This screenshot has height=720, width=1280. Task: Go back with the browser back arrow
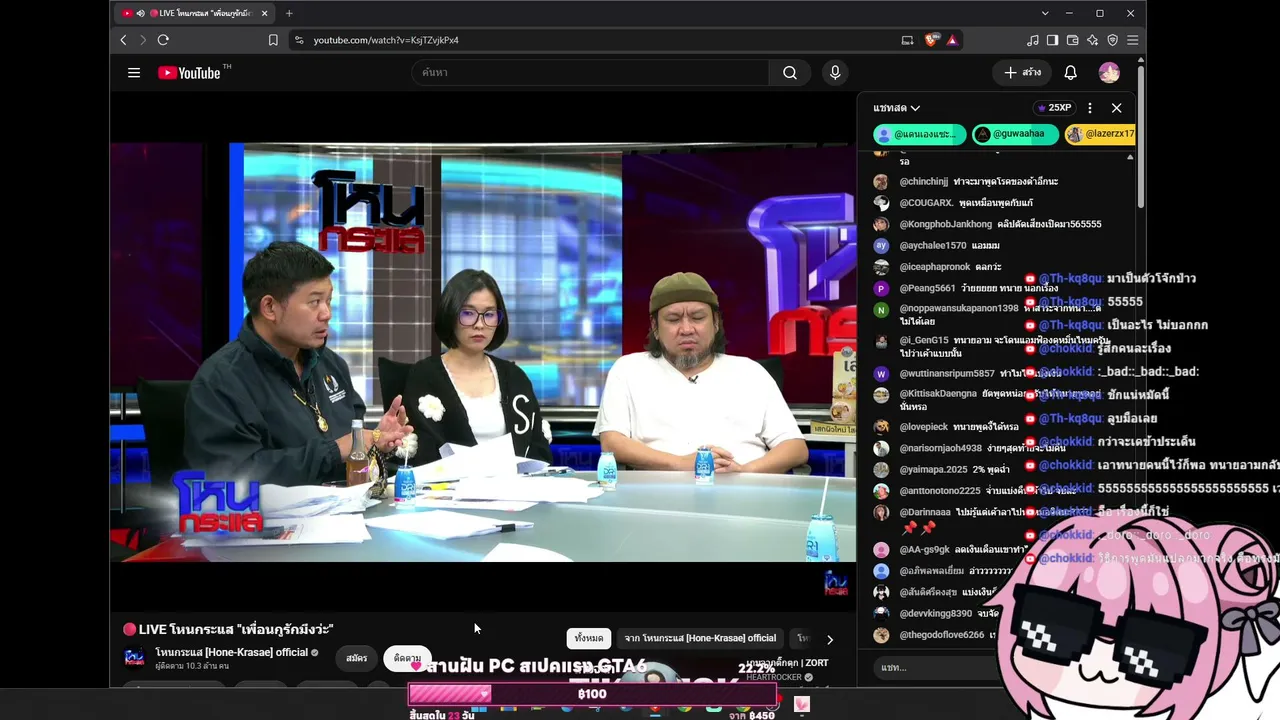point(124,40)
